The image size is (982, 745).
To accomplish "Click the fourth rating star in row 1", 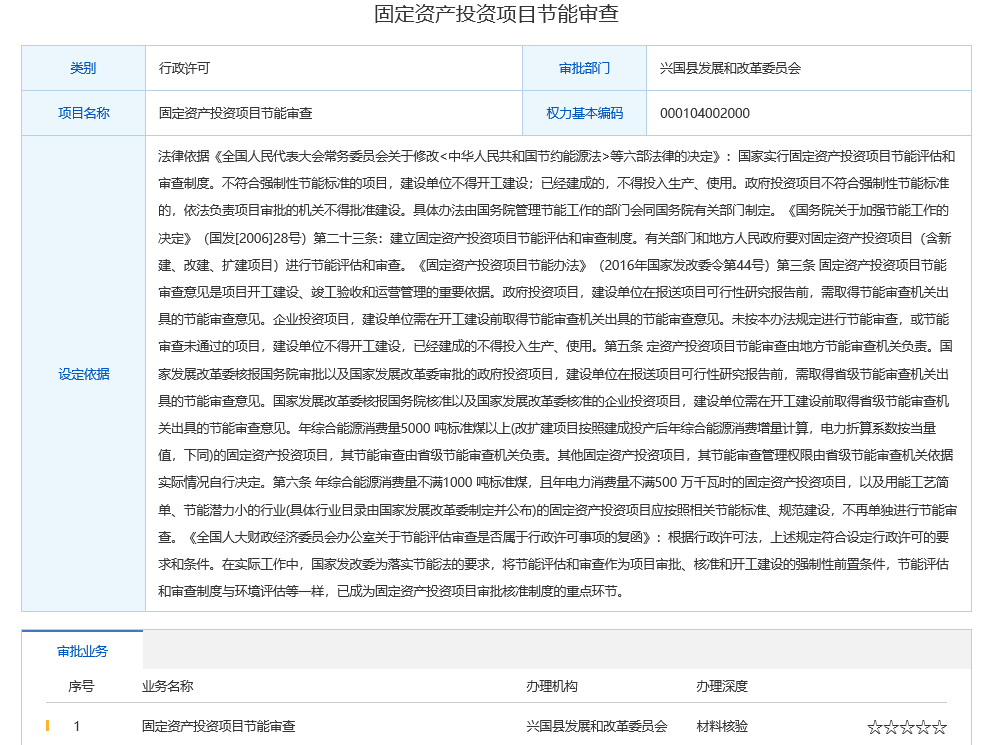I will click(923, 728).
